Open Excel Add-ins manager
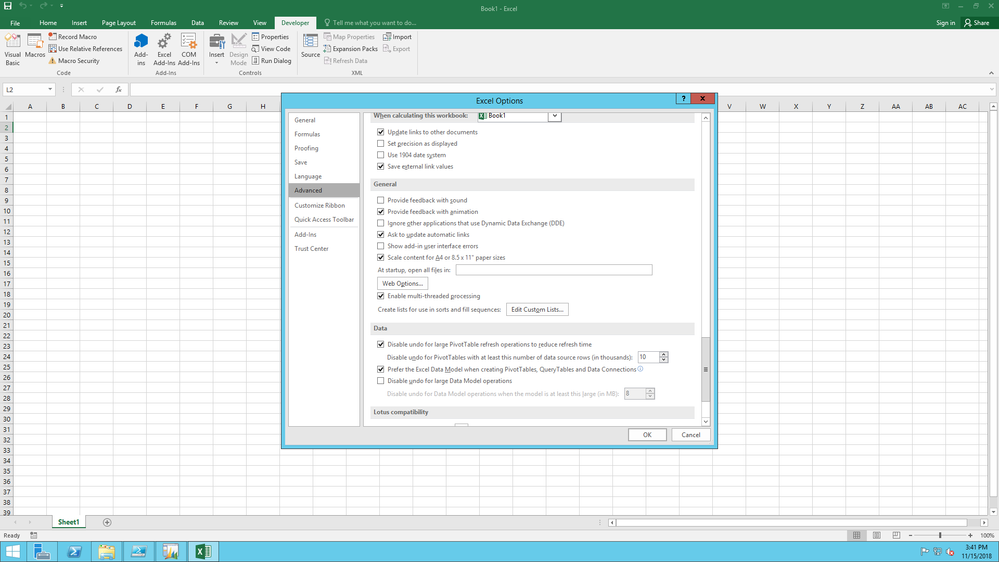Screen dimensions: 999x562 pos(164,49)
